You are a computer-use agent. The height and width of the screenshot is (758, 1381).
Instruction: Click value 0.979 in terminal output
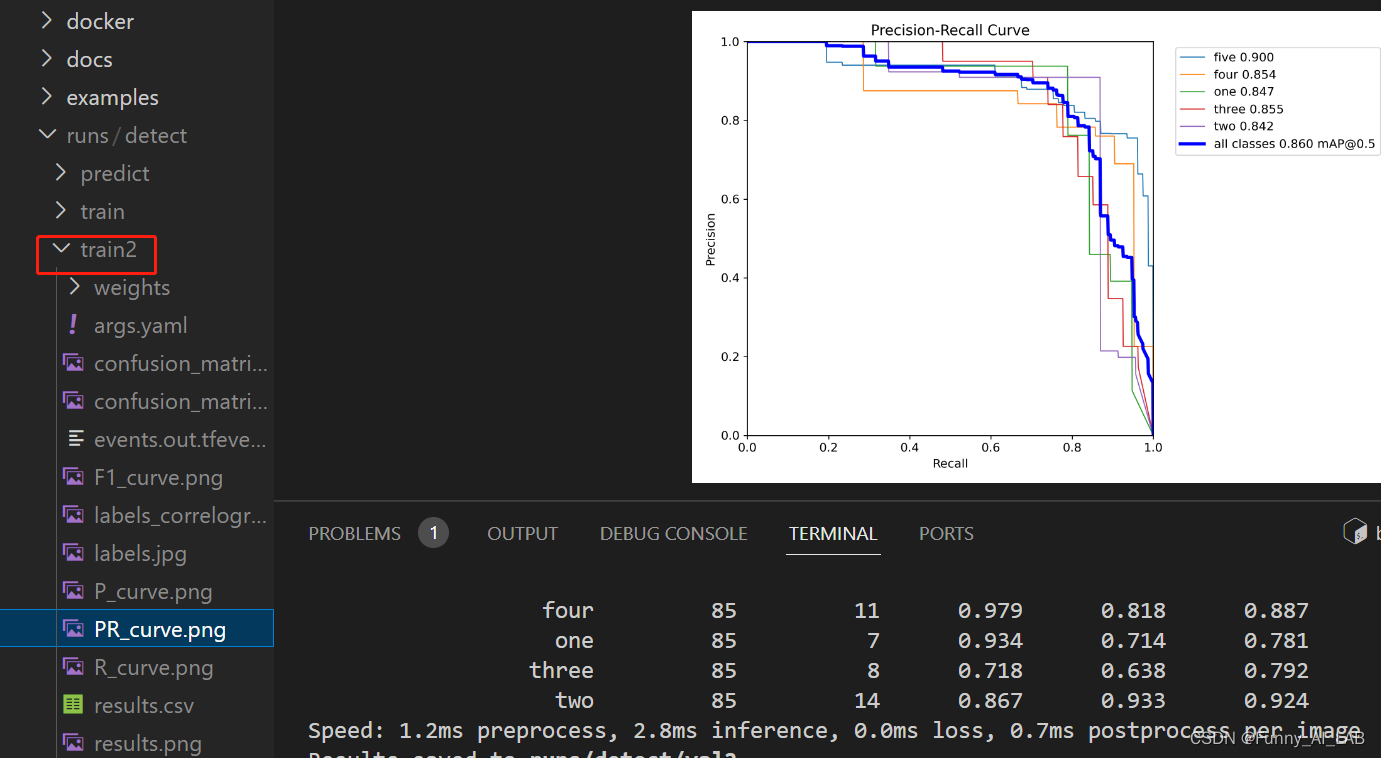point(990,610)
